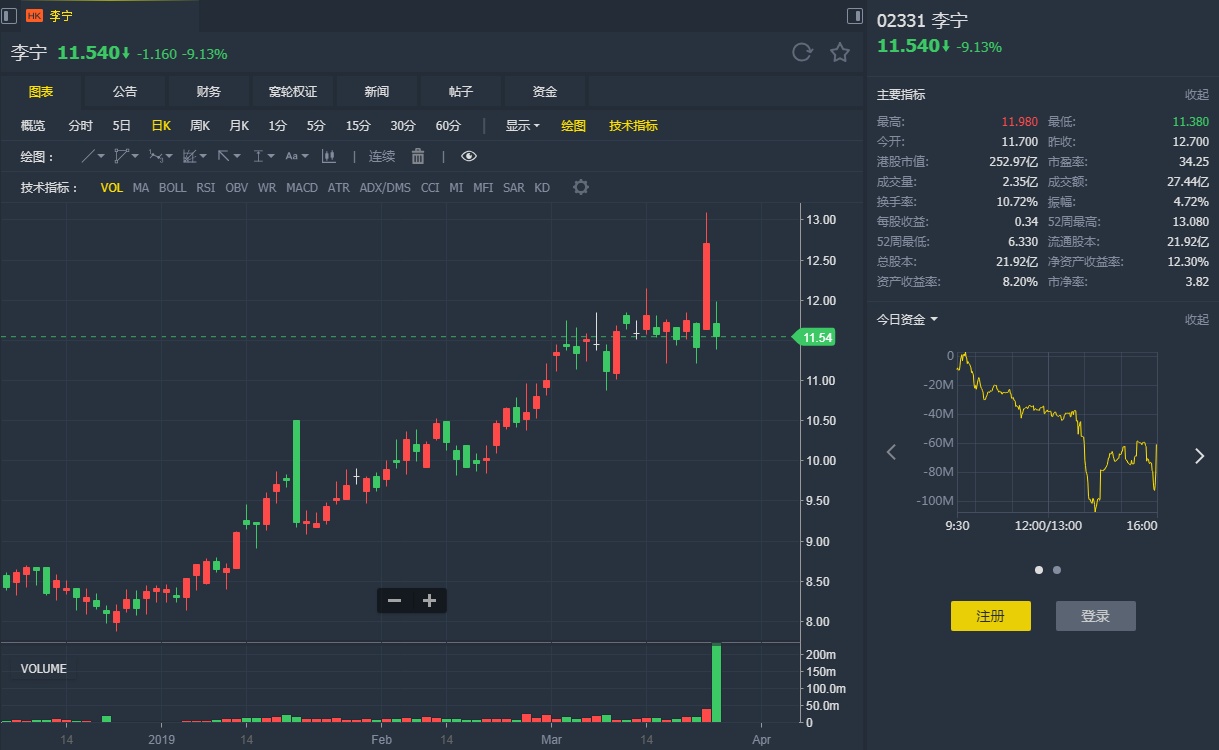Go to previous capital flow chart

892,454
